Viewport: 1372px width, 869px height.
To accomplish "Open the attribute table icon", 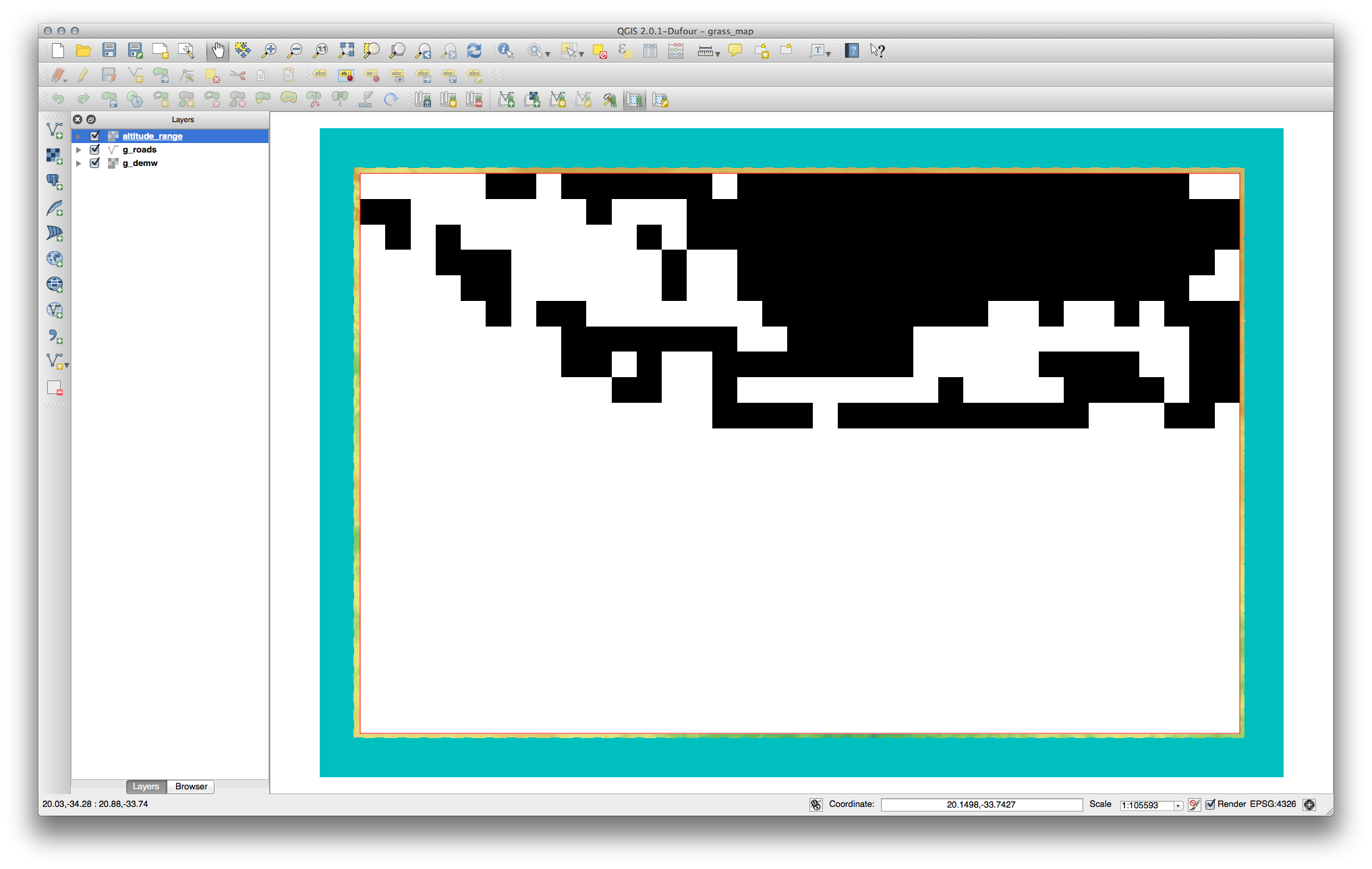I will click(650, 51).
